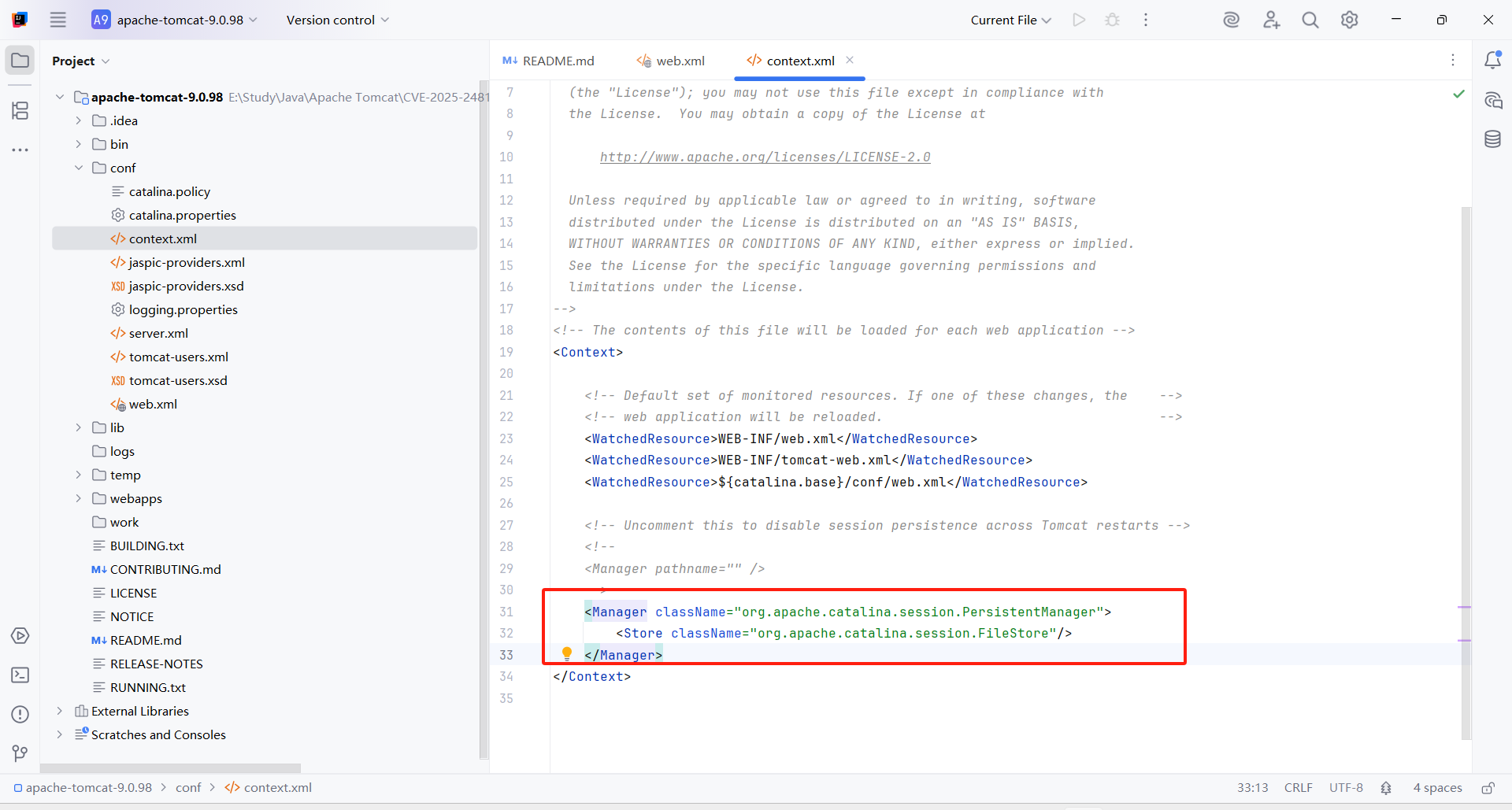Image resolution: width=1512 pixels, height=810 pixels.
Task: Open the Version control dropdown menu
Action: pyautogui.click(x=337, y=20)
